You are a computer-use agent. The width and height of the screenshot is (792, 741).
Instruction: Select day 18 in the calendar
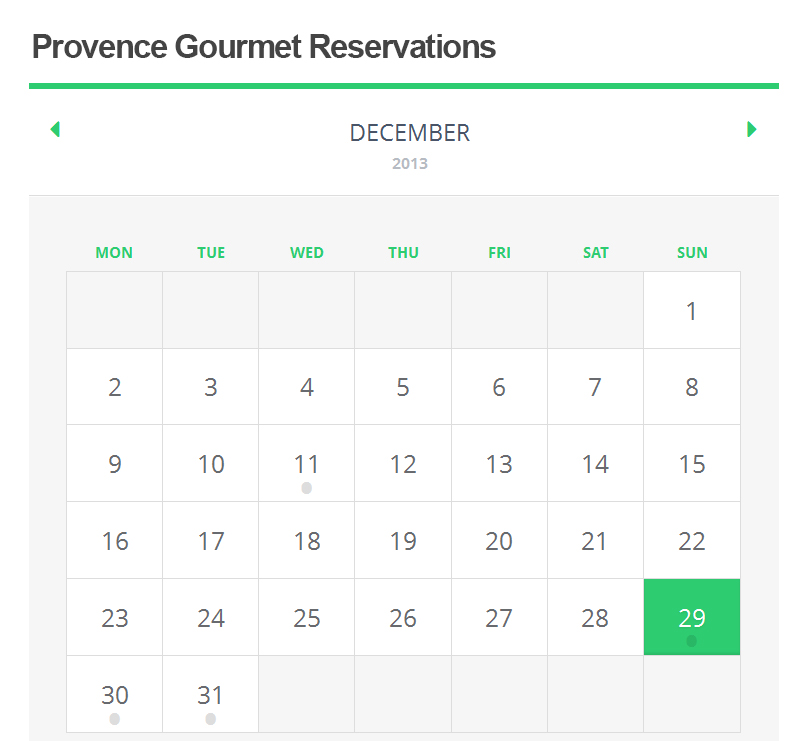[307, 540]
